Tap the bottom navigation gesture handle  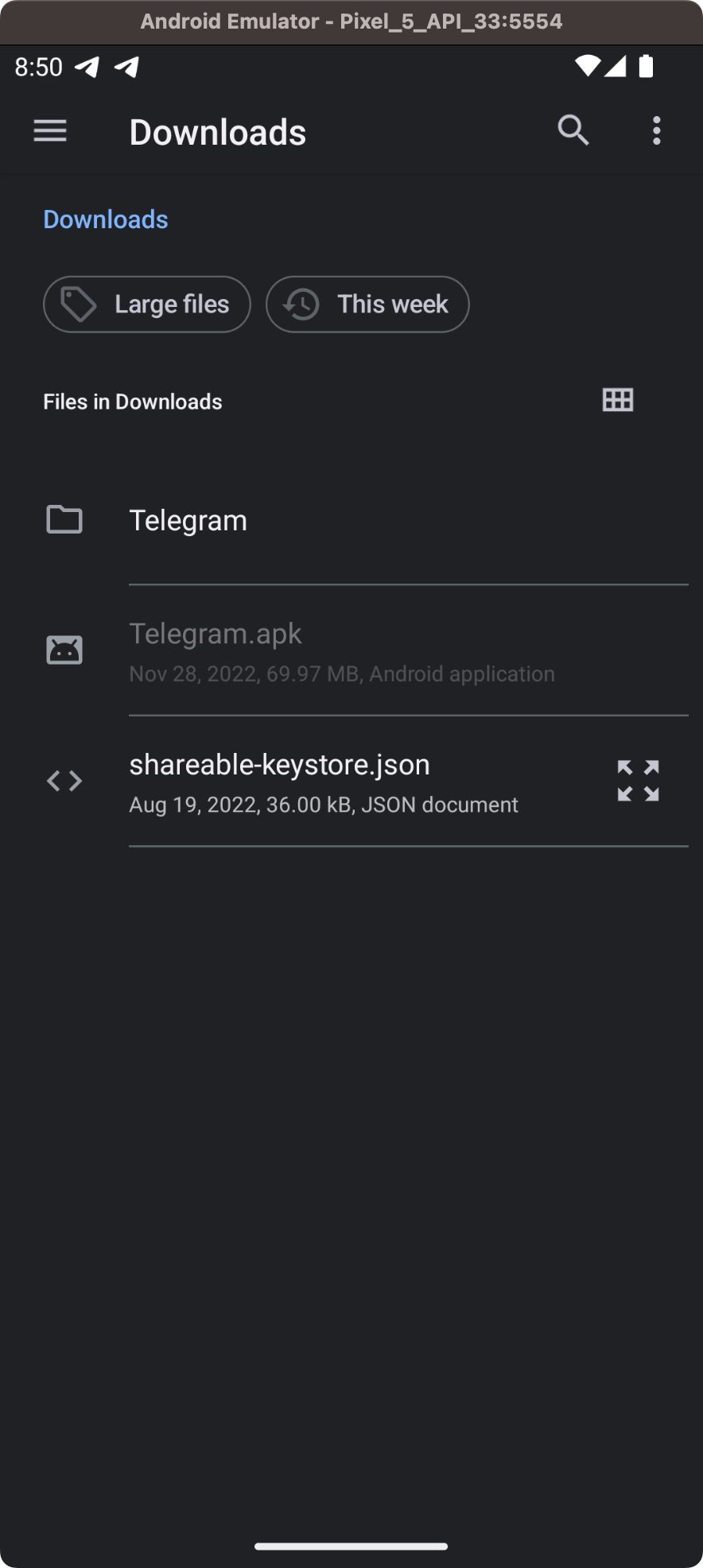(x=351, y=1546)
